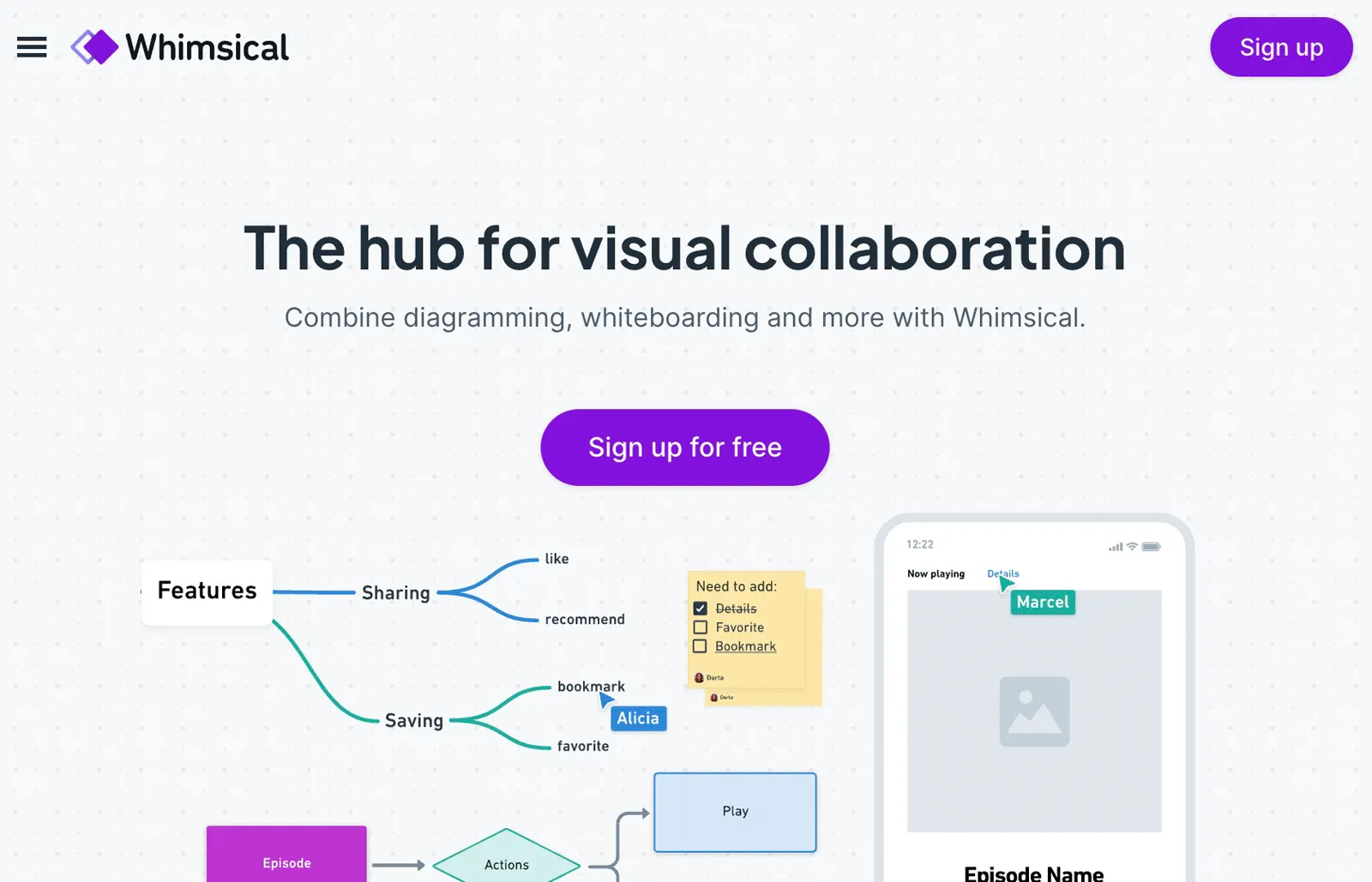1372x882 pixels.
Task: Click the 'like' leaf node
Action: pyautogui.click(x=557, y=559)
